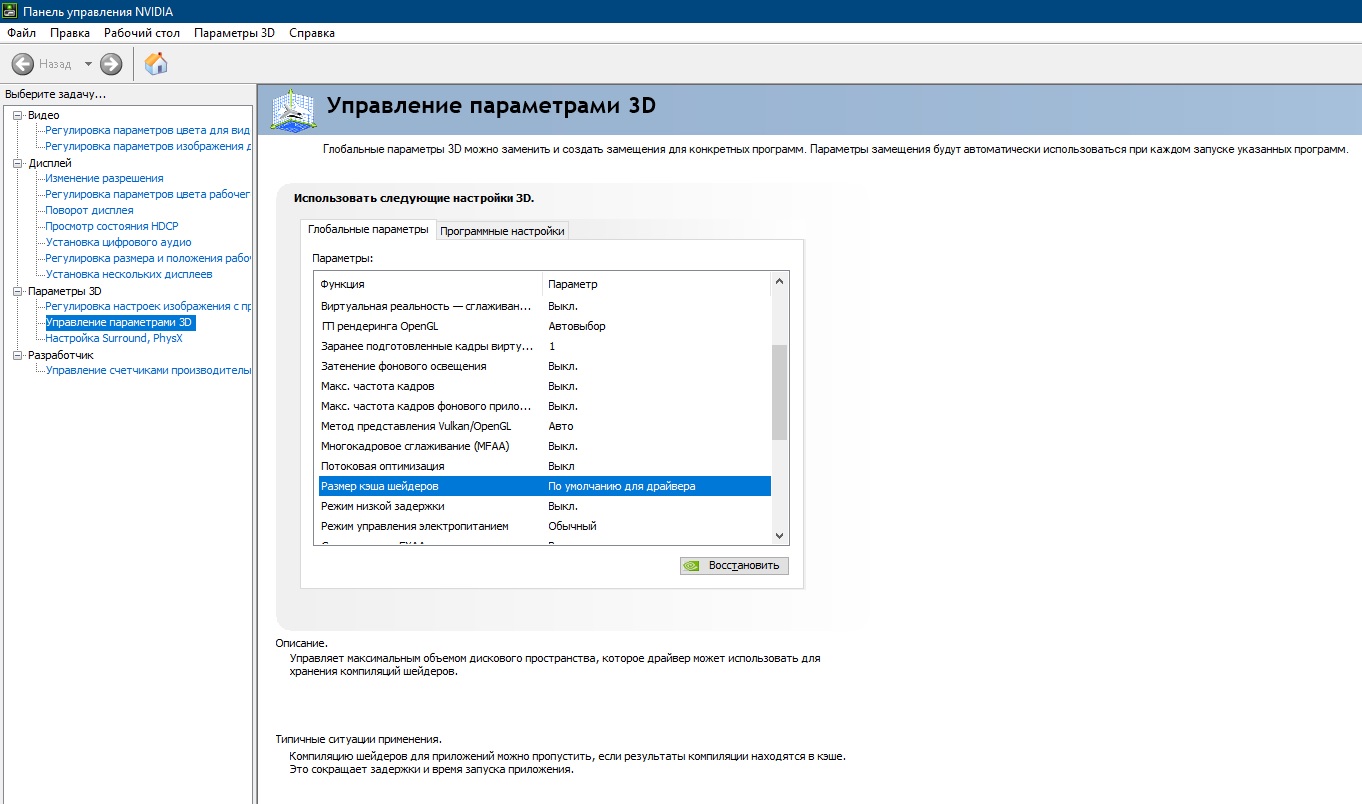Open the Файл menu
This screenshot has width=1362, height=804.
tap(21, 33)
